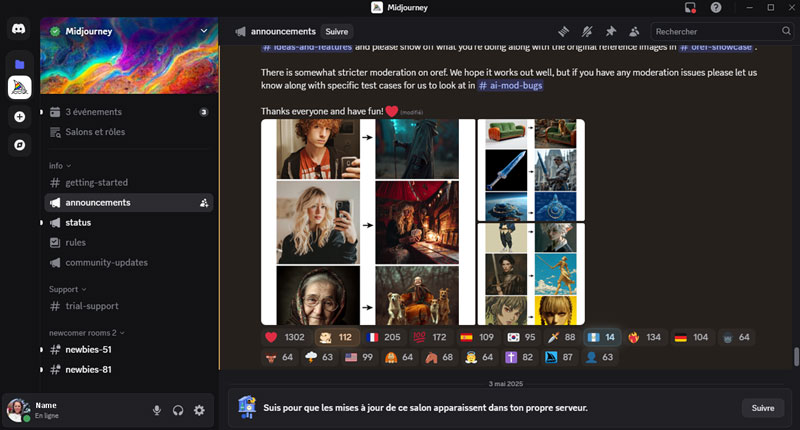Image resolution: width=800 pixels, height=430 pixels.
Task: Click Suivre button beside announcements title
Action: pos(337,32)
